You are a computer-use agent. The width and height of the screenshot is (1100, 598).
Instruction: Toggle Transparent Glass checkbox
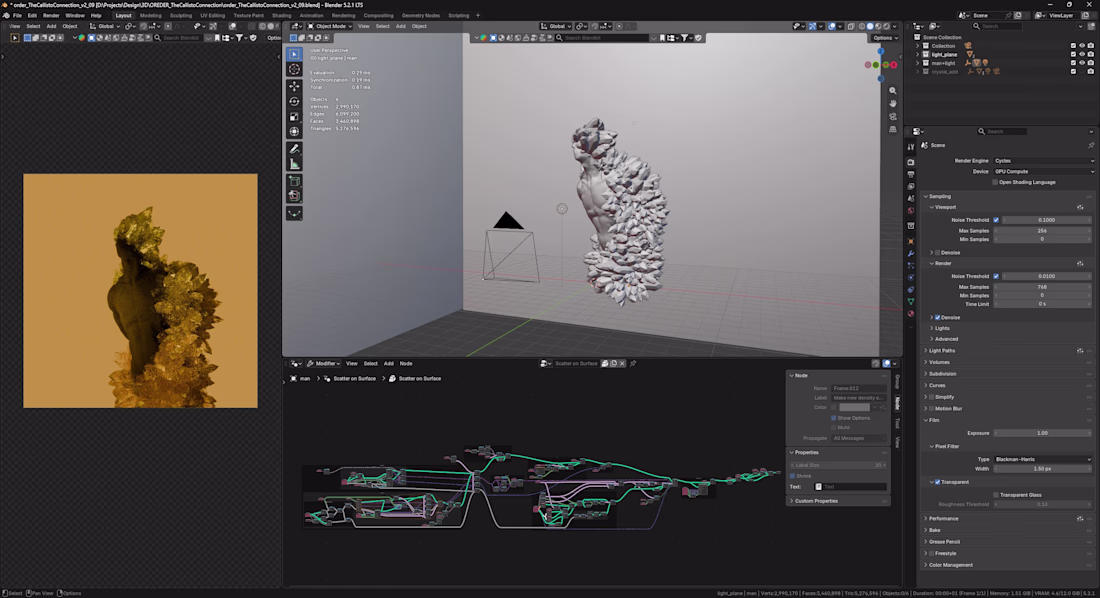(995, 495)
